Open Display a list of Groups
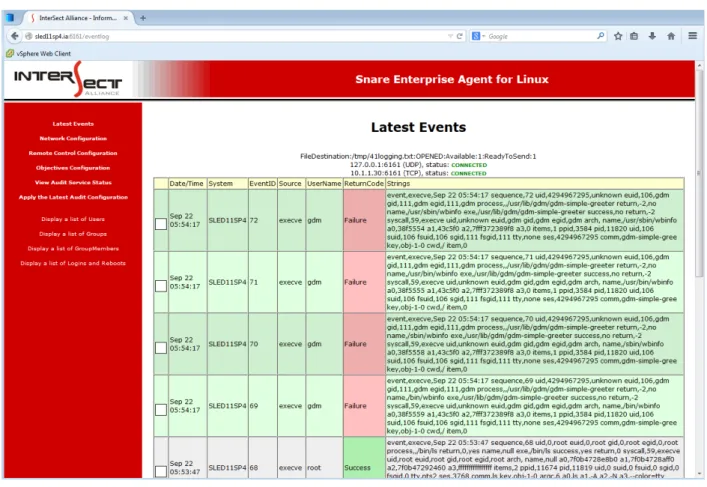707x487 pixels. [73, 234]
